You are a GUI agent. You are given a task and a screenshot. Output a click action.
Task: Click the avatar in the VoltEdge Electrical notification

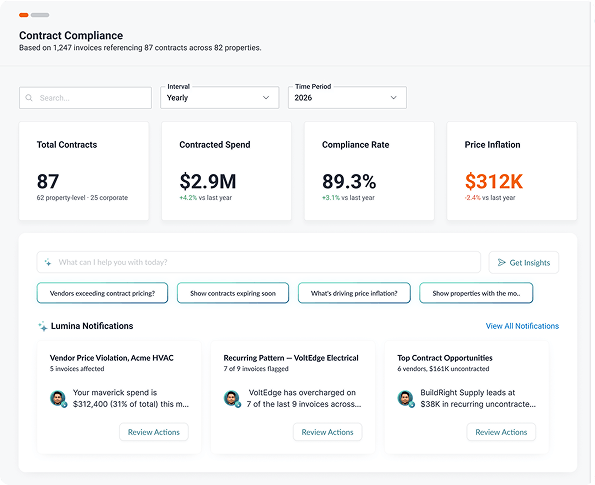coord(232,399)
